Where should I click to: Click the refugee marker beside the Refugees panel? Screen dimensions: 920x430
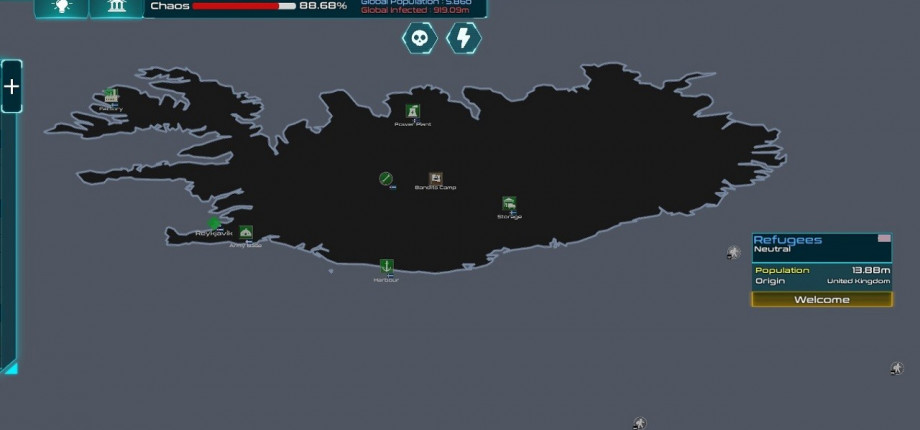(x=733, y=253)
